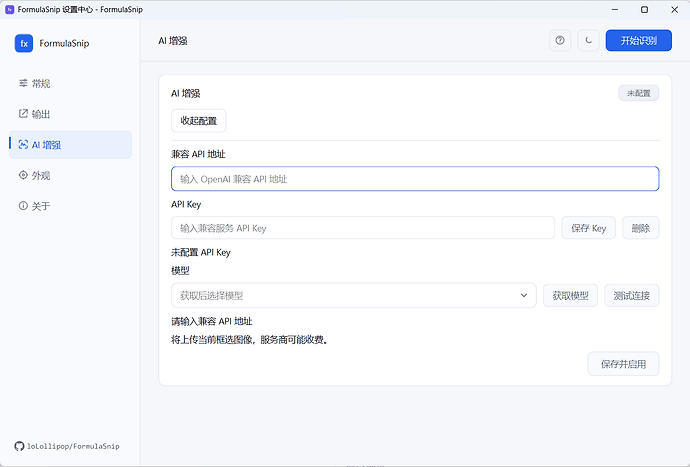Click the 未配置 API Key status text
Image resolution: width=690 pixels, height=467 pixels.
(201, 252)
